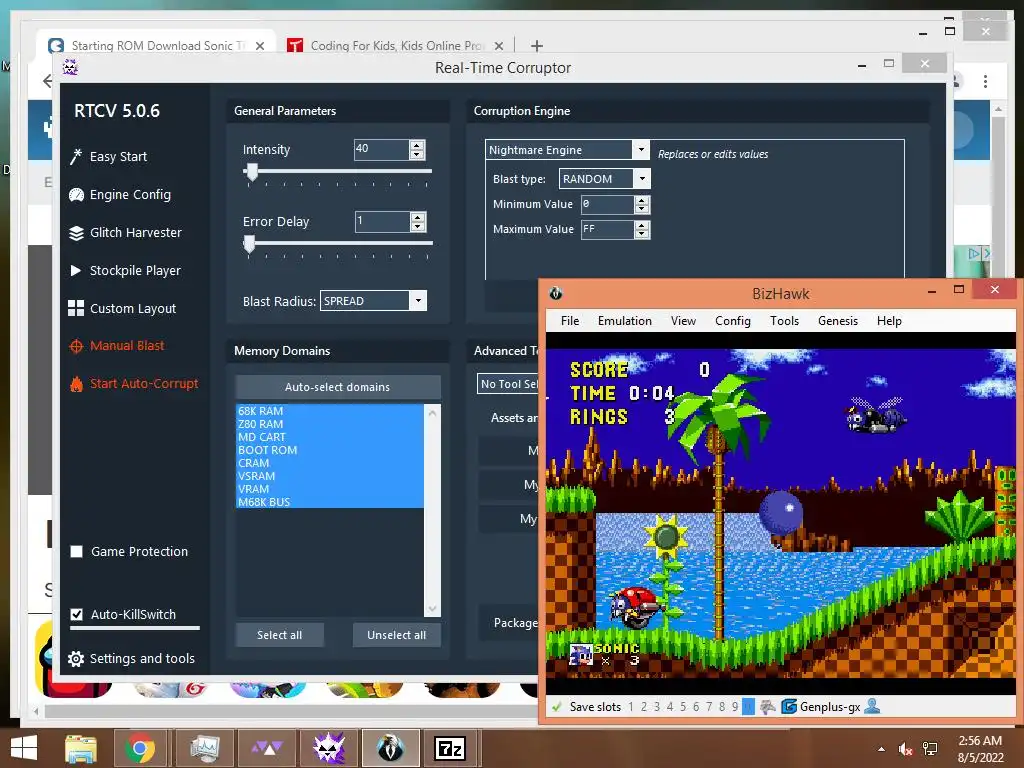Open File Explorer from taskbar

click(81, 749)
